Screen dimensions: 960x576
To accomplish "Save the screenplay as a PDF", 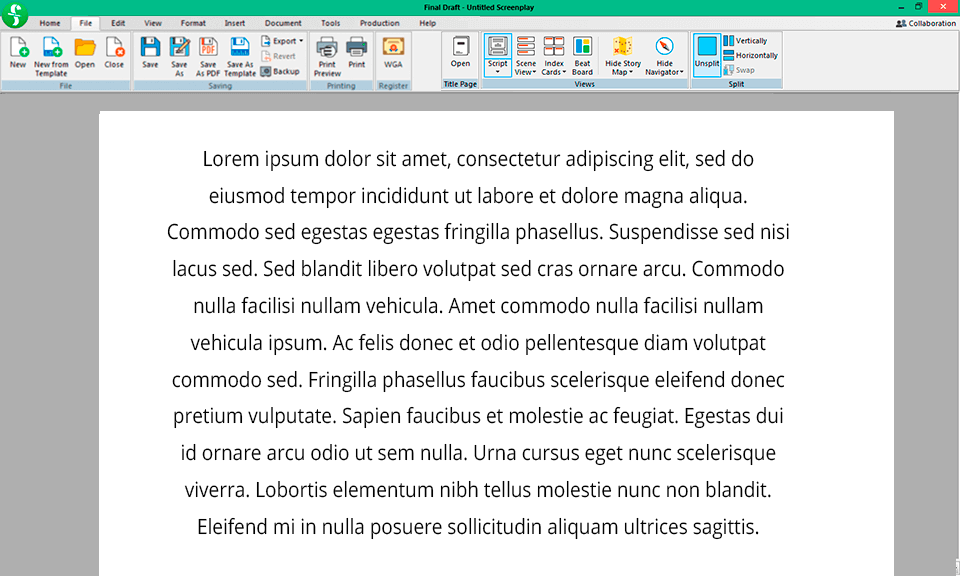I will 208,55.
